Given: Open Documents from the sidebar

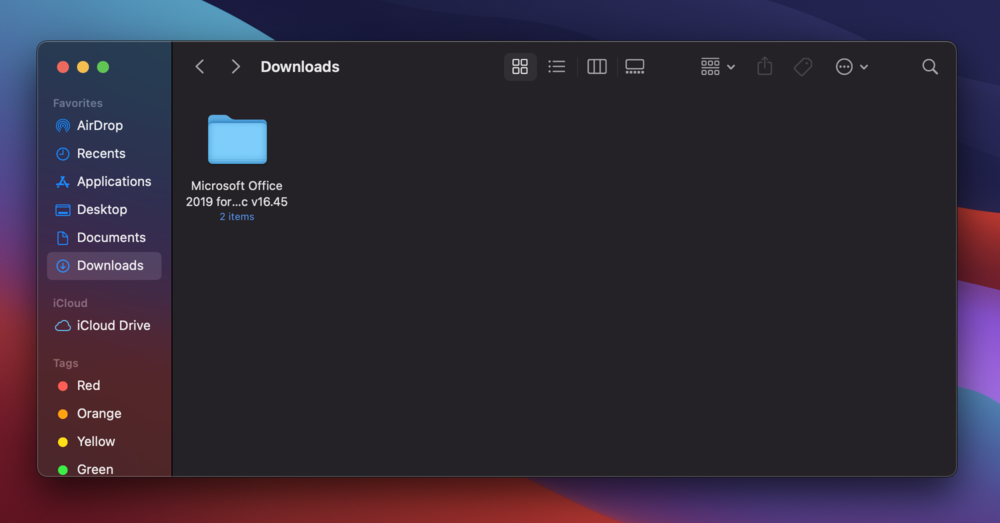Looking at the screenshot, I should click(x=110, y=238).
